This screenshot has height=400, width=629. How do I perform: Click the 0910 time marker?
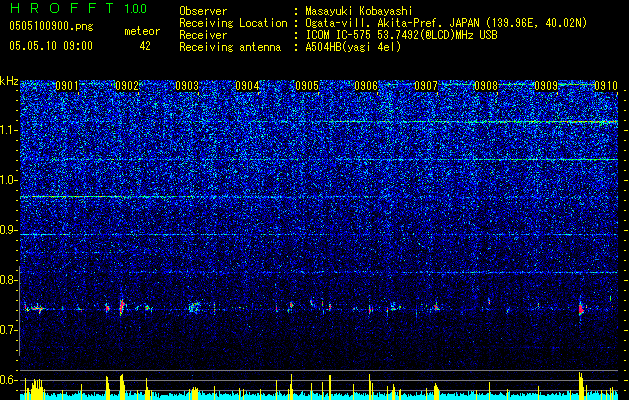(x=606, y=86)
